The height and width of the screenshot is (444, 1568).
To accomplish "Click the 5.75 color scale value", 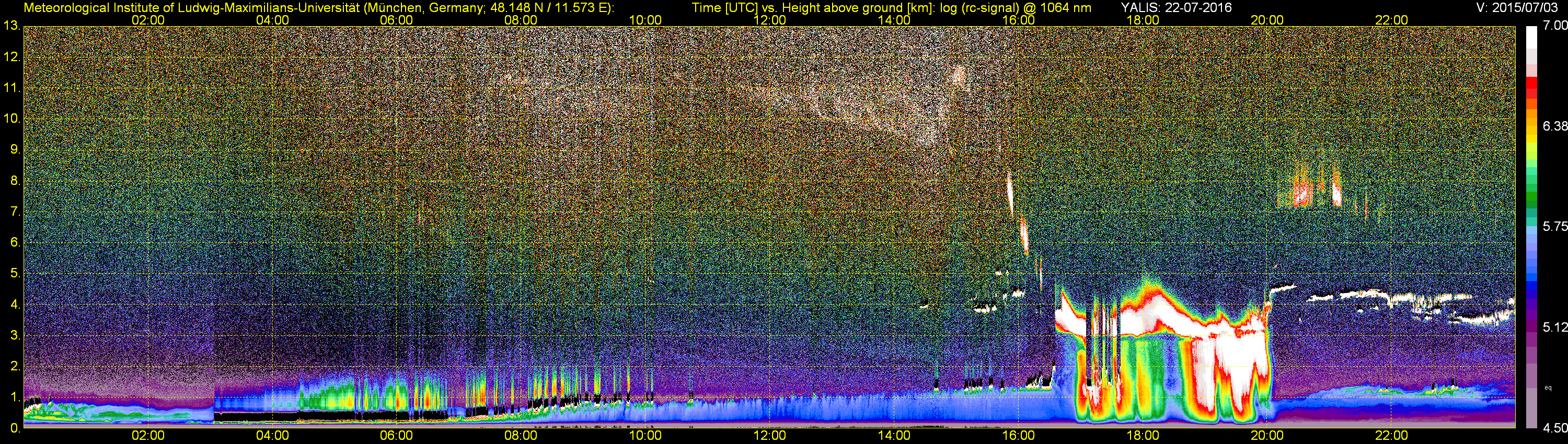I will 1555,226.
